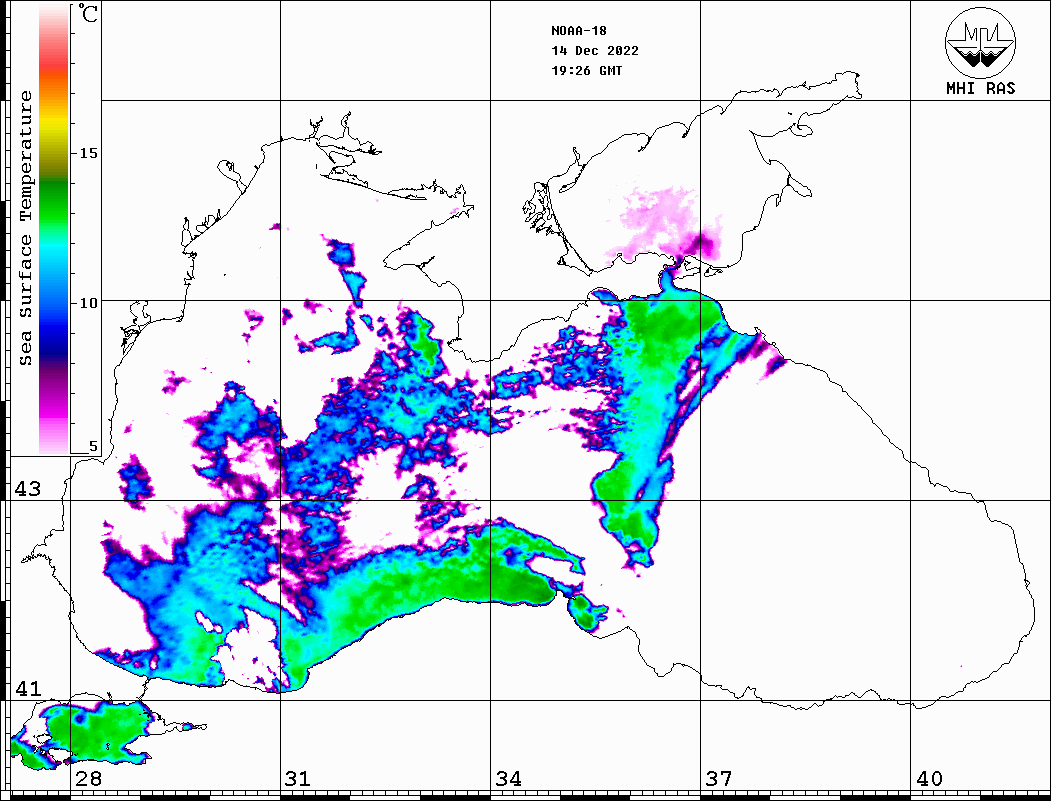Click the '°C' unit label
Viewport: 1051px width, 801px height.
pos(88,13)
